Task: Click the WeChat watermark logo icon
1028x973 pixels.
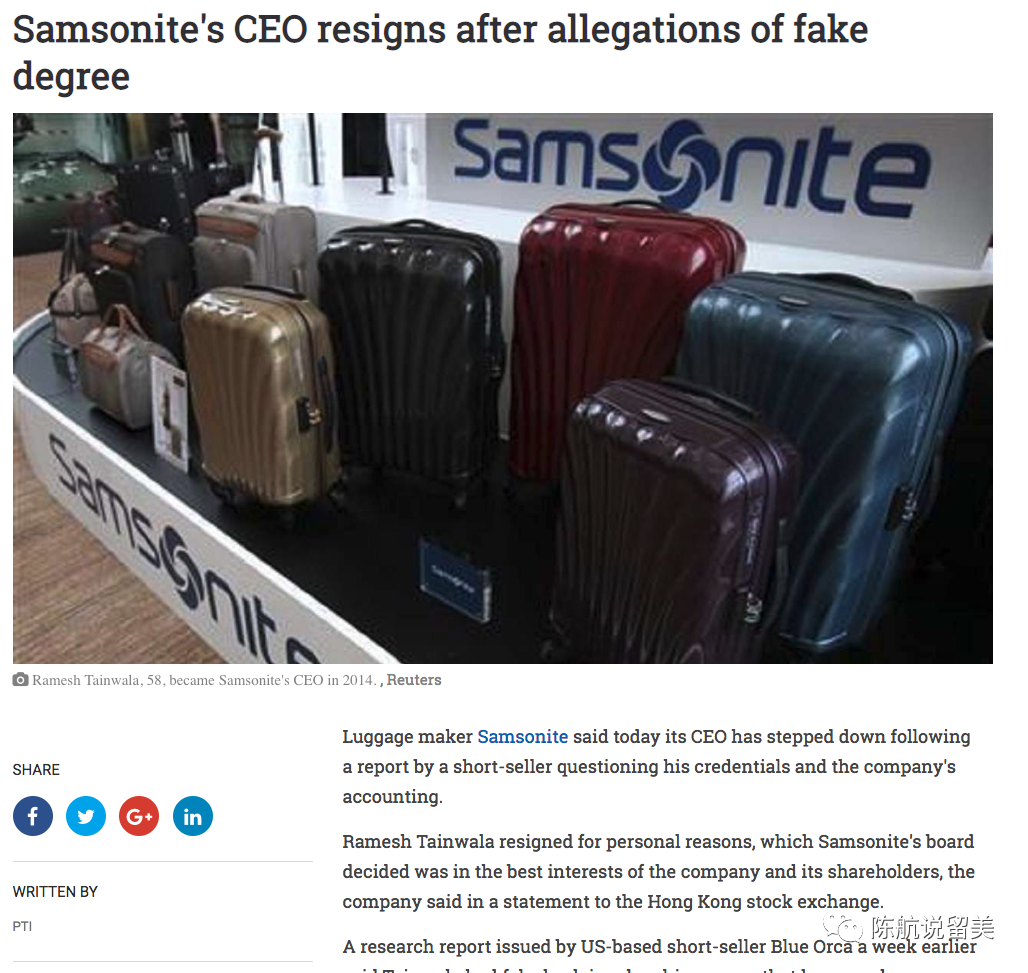Action: click(843, 928)
